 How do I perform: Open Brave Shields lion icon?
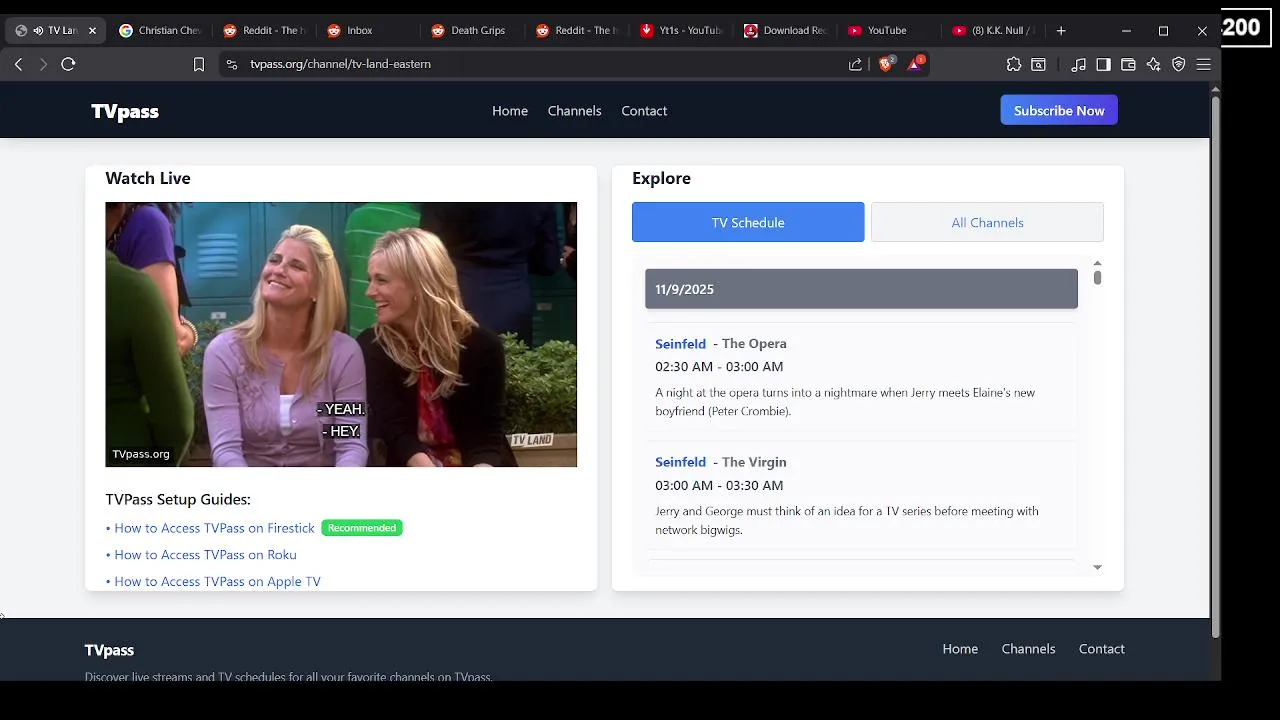(886, 64)
